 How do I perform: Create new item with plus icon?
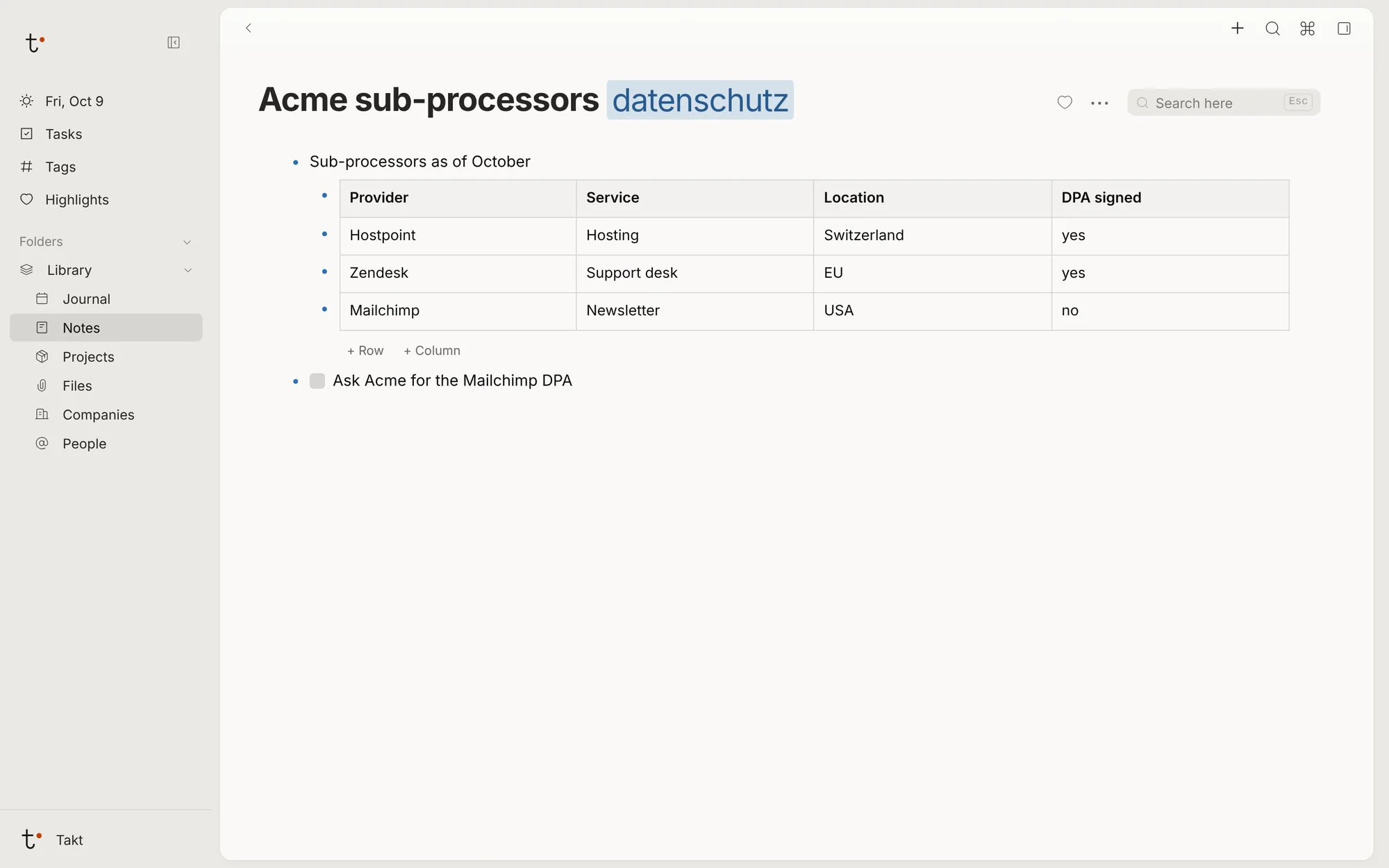(x=1238, y=28)
